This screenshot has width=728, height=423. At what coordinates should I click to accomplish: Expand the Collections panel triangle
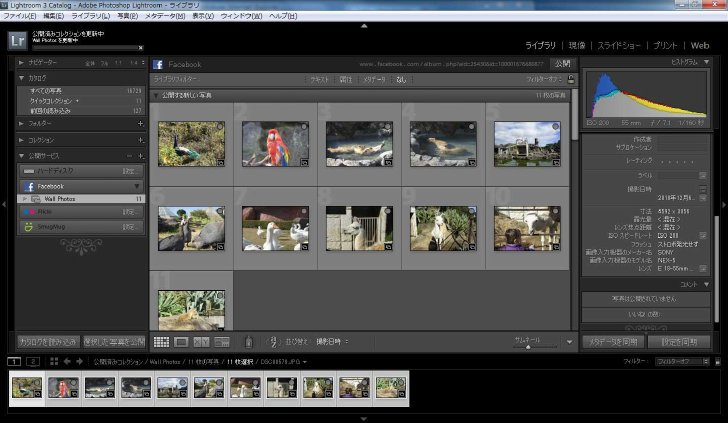tap(21, 140)
